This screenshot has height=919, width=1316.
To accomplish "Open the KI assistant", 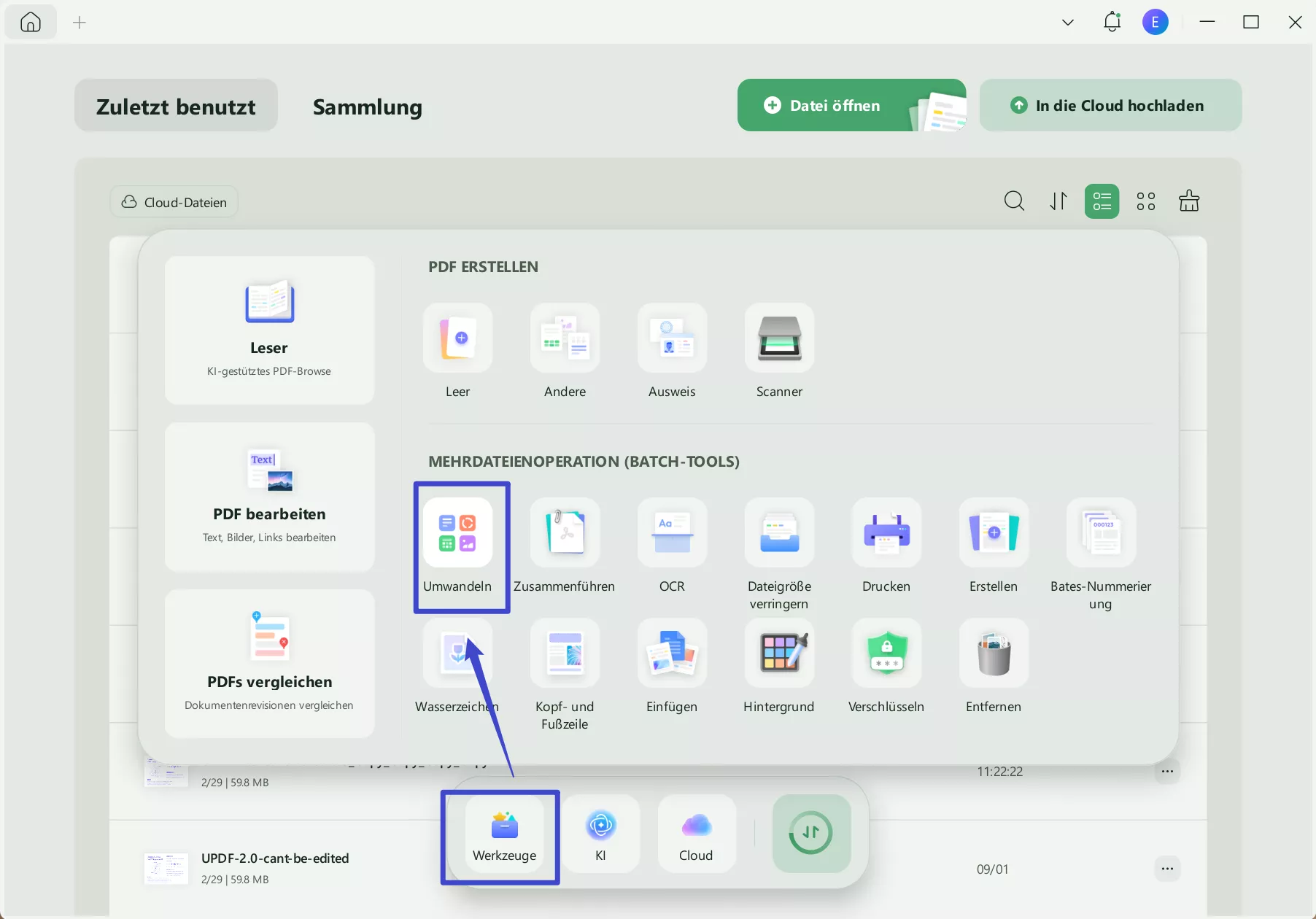I will click(x=600, y=834).
